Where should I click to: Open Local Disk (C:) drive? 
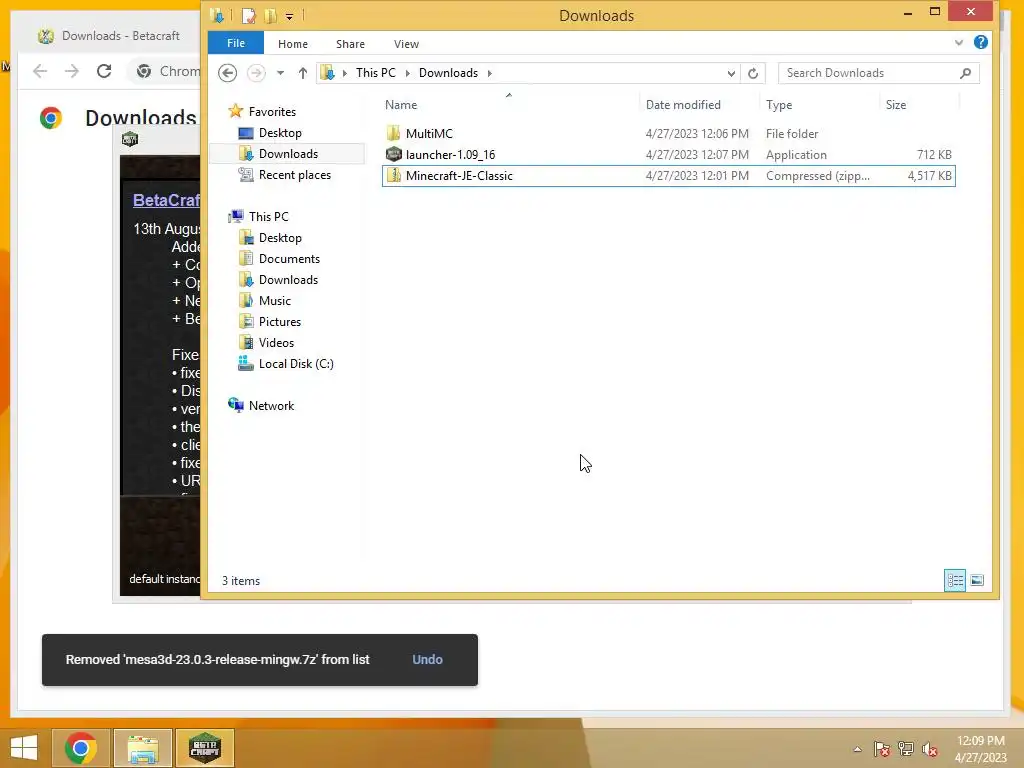pos(296,364)
